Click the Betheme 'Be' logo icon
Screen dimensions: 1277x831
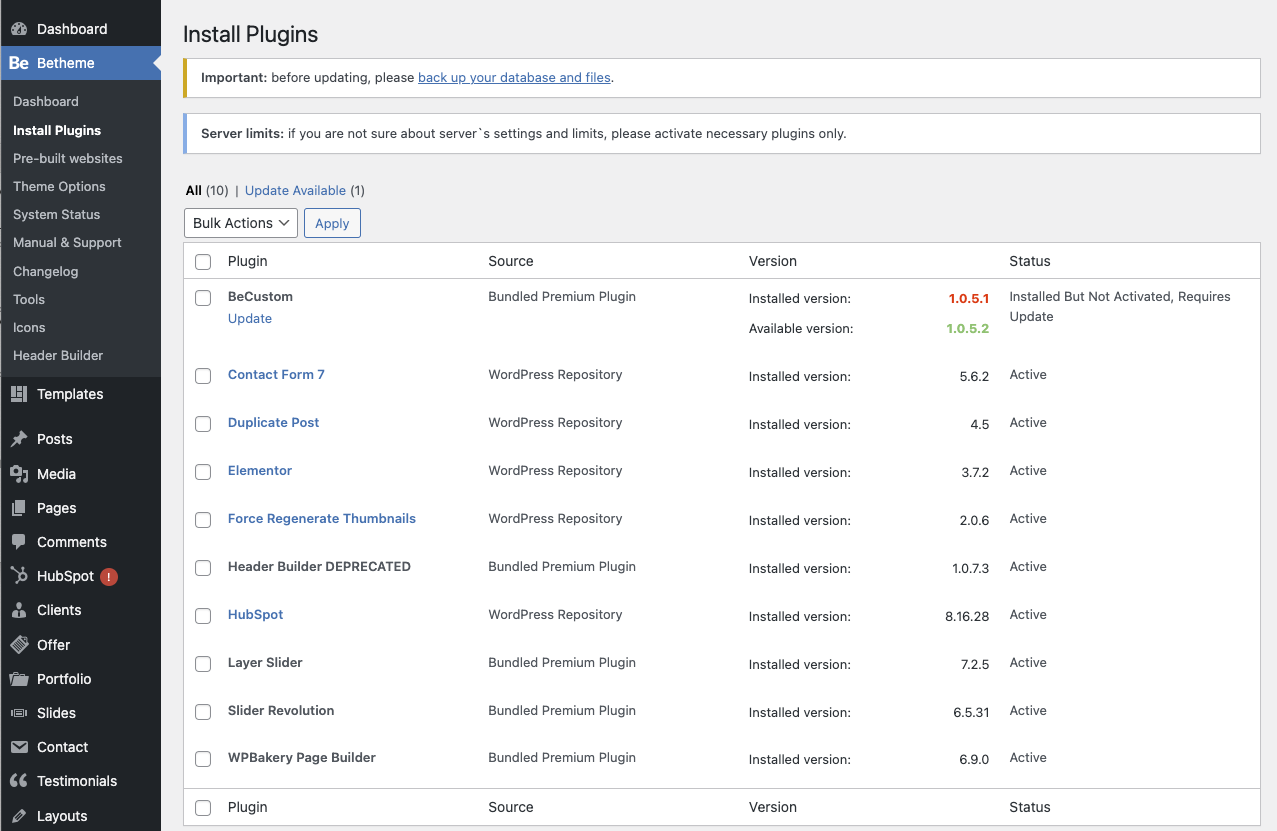[19, 63]
